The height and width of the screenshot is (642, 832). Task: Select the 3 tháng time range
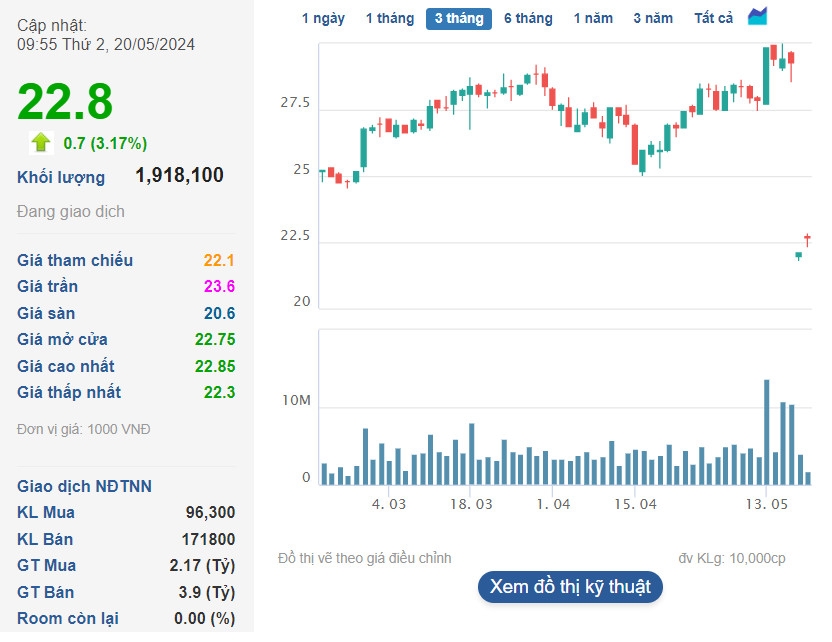point(459,19)
